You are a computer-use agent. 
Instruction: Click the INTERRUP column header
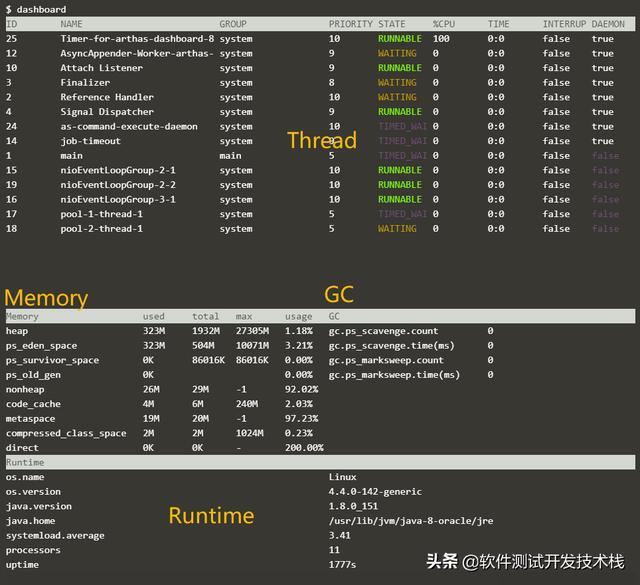[x=564, y=24]
